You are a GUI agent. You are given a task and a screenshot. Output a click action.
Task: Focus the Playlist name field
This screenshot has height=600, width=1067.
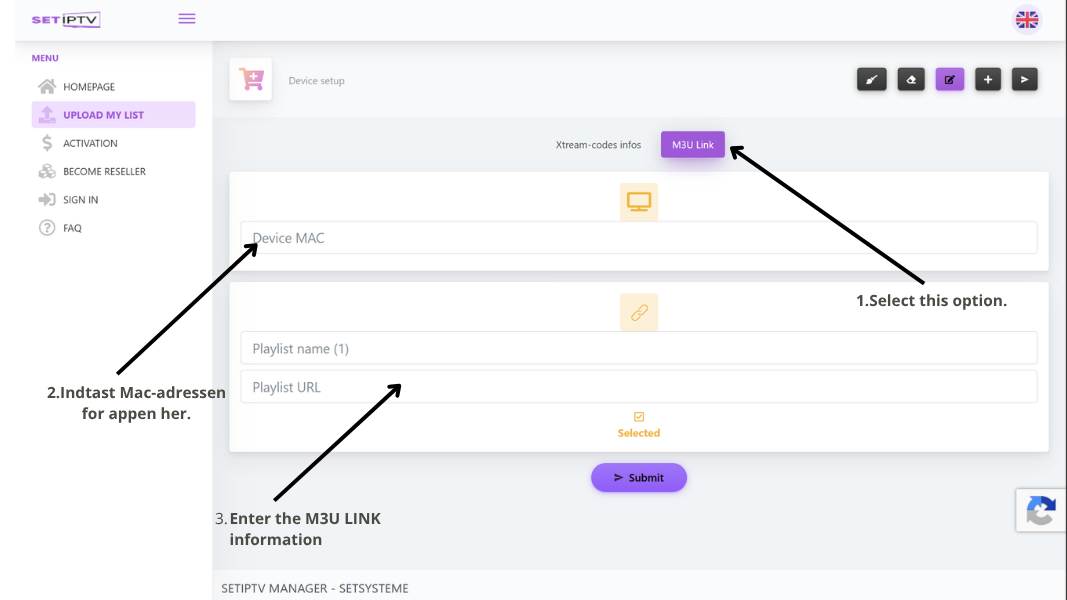639,348
